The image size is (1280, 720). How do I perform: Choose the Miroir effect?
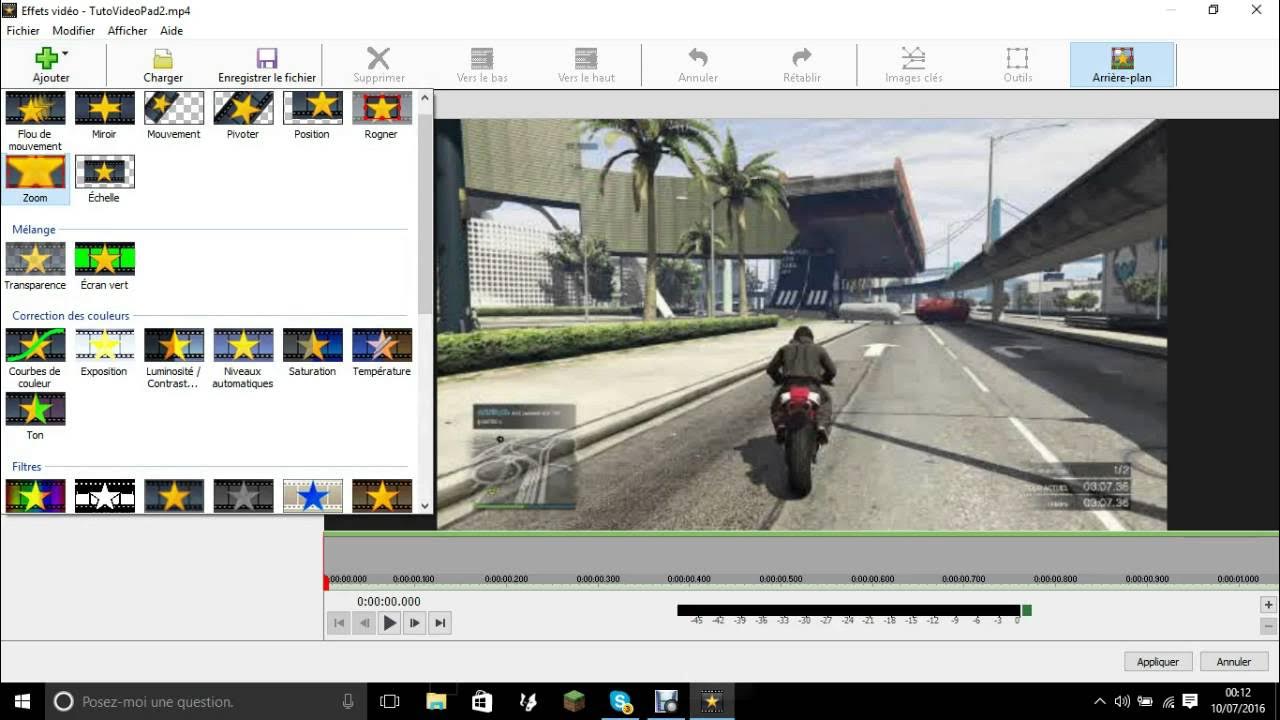pos(104,116)
